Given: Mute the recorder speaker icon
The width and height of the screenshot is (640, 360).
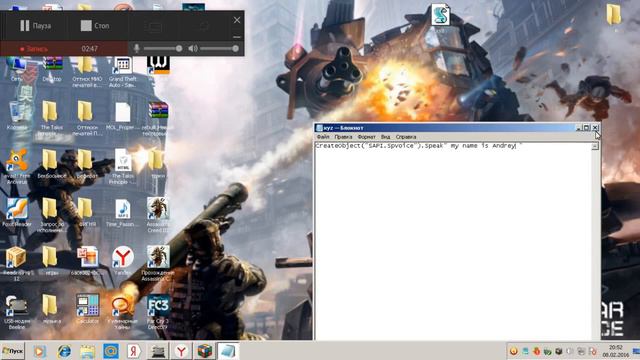Looking at the screenshot, I should pos(193,49).
